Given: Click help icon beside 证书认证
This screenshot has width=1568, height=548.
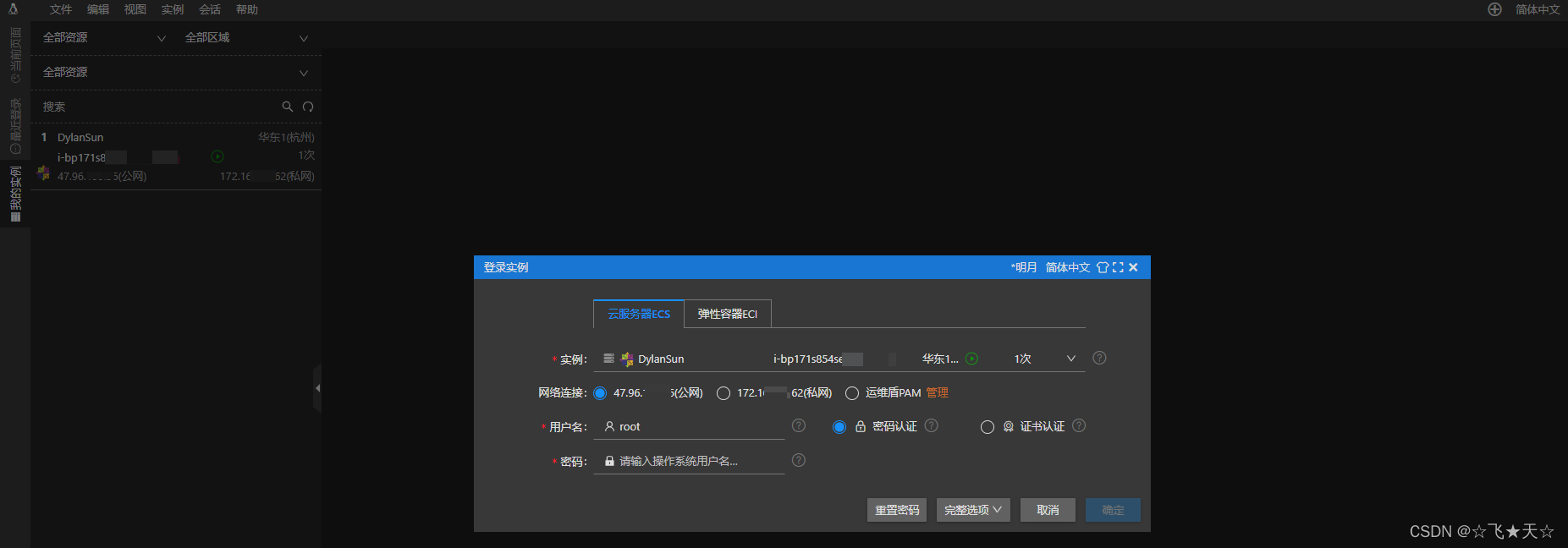Looking at the screenshot, I should pyautogui.click(x=1079, y=425).
